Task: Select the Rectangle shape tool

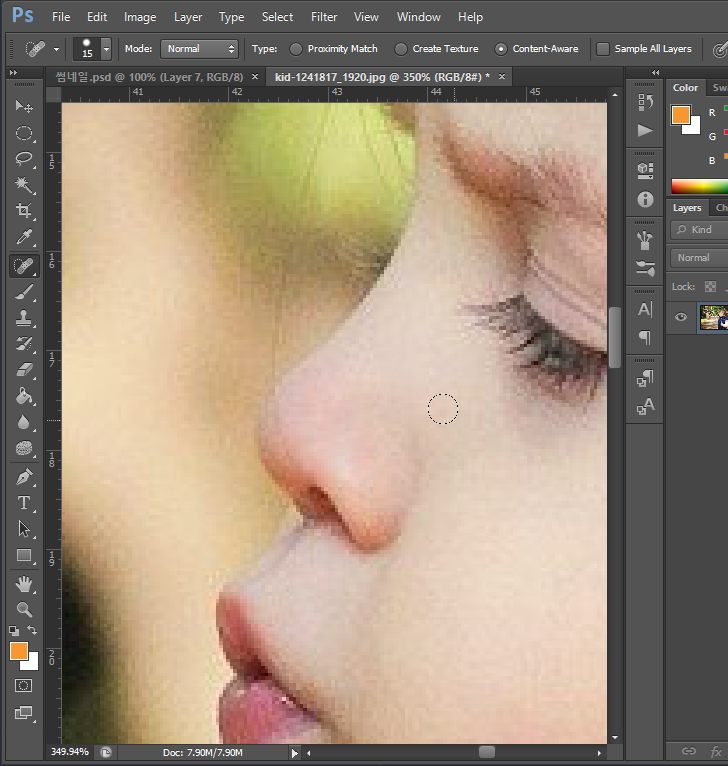Action: click(23, 555)
